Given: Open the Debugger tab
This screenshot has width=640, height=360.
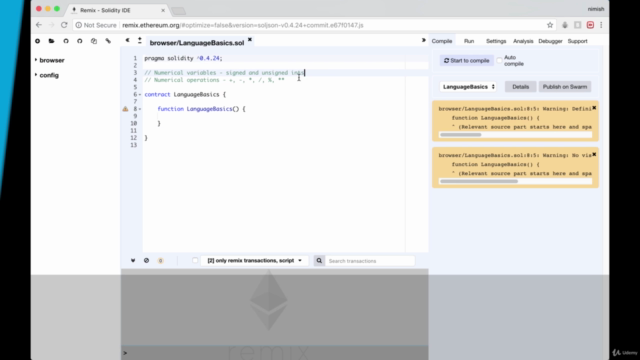Looking at the screenshot, I should [550, 41].
